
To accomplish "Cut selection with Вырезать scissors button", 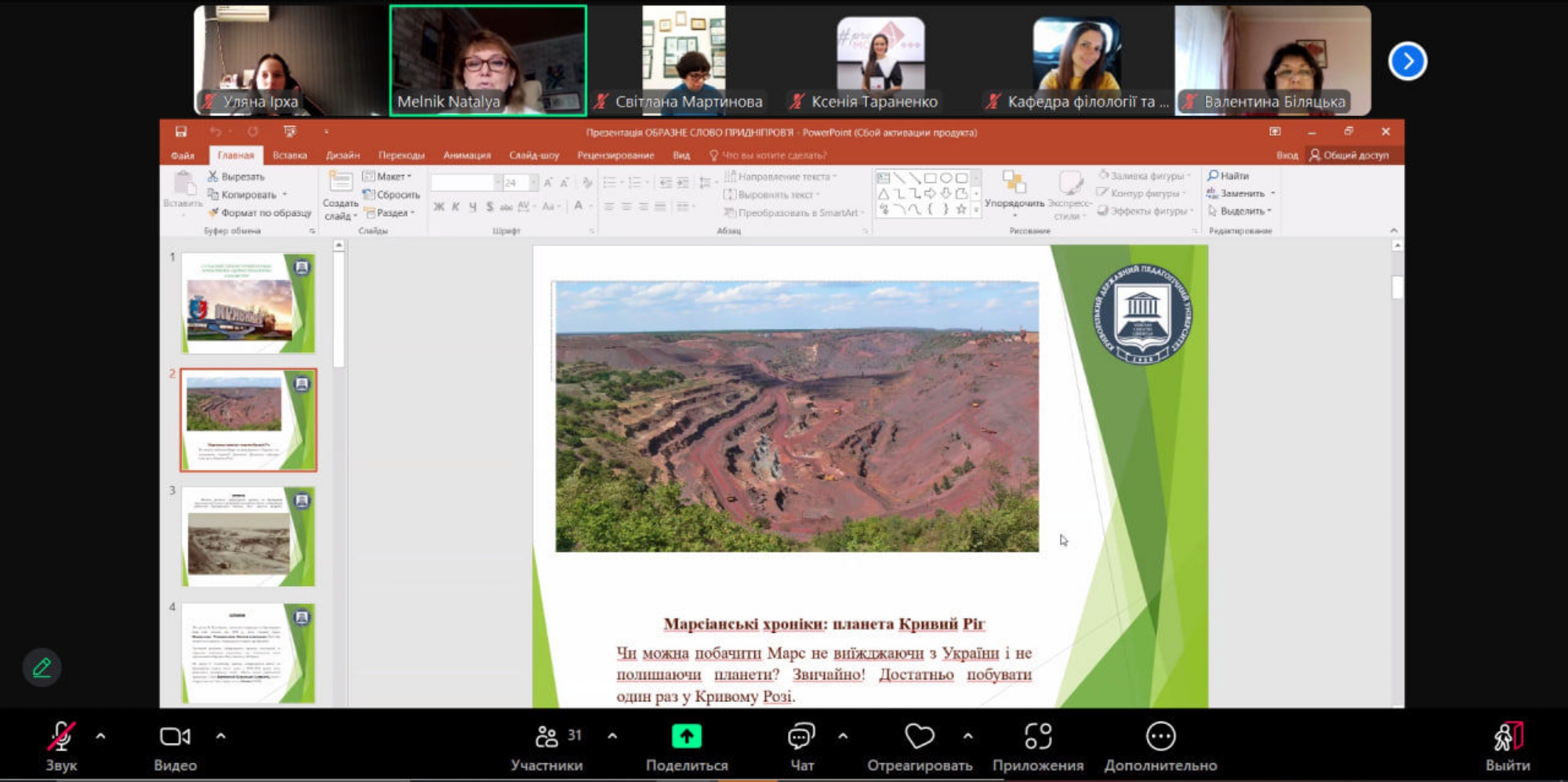I will click(236, 176).
